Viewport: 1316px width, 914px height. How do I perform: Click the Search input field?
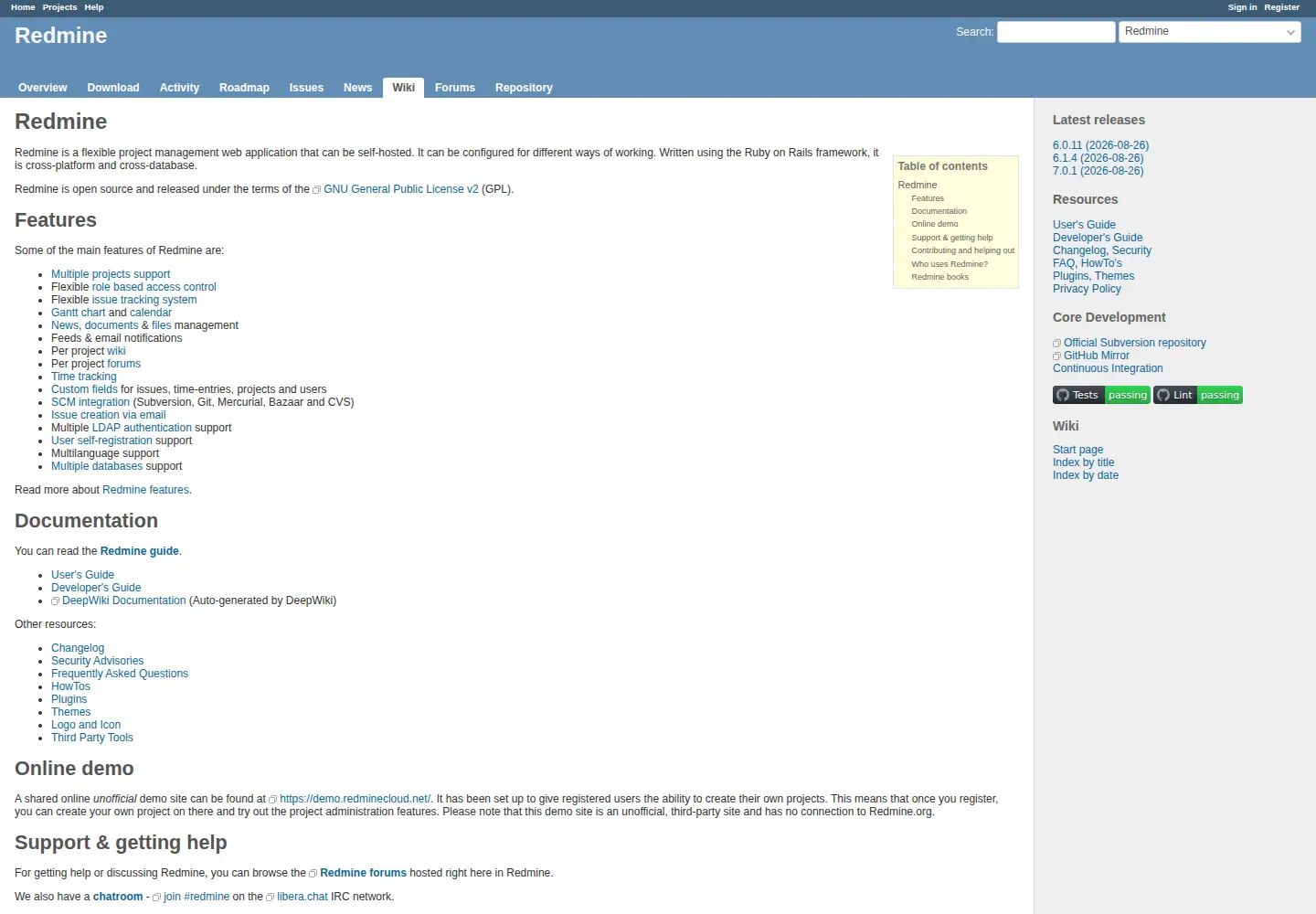[1056, 32]
